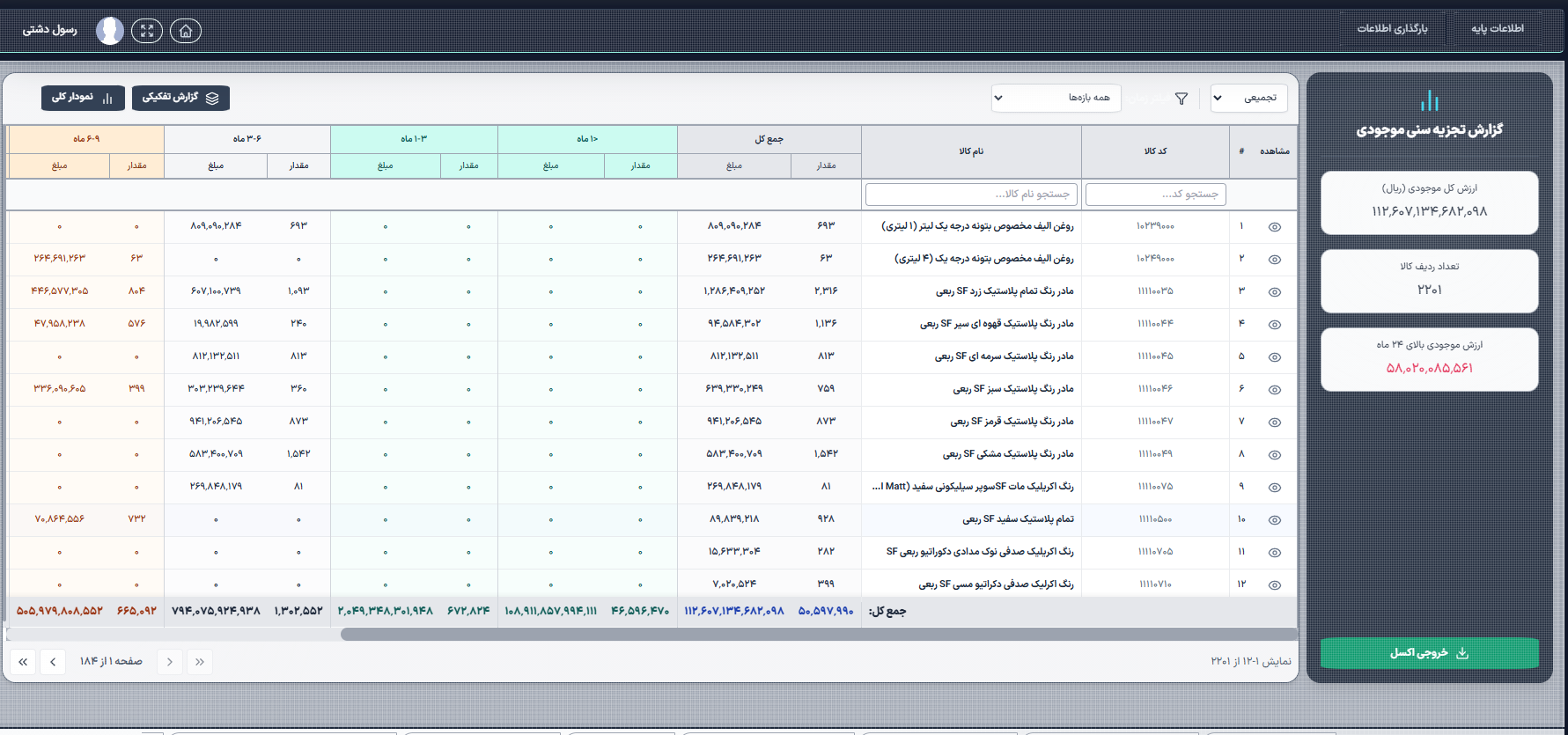The image size is (1568, 735).
Task: Click eye icon for item code ۱۱۱۱۰۰۴۴
Action: [1274, 325]
